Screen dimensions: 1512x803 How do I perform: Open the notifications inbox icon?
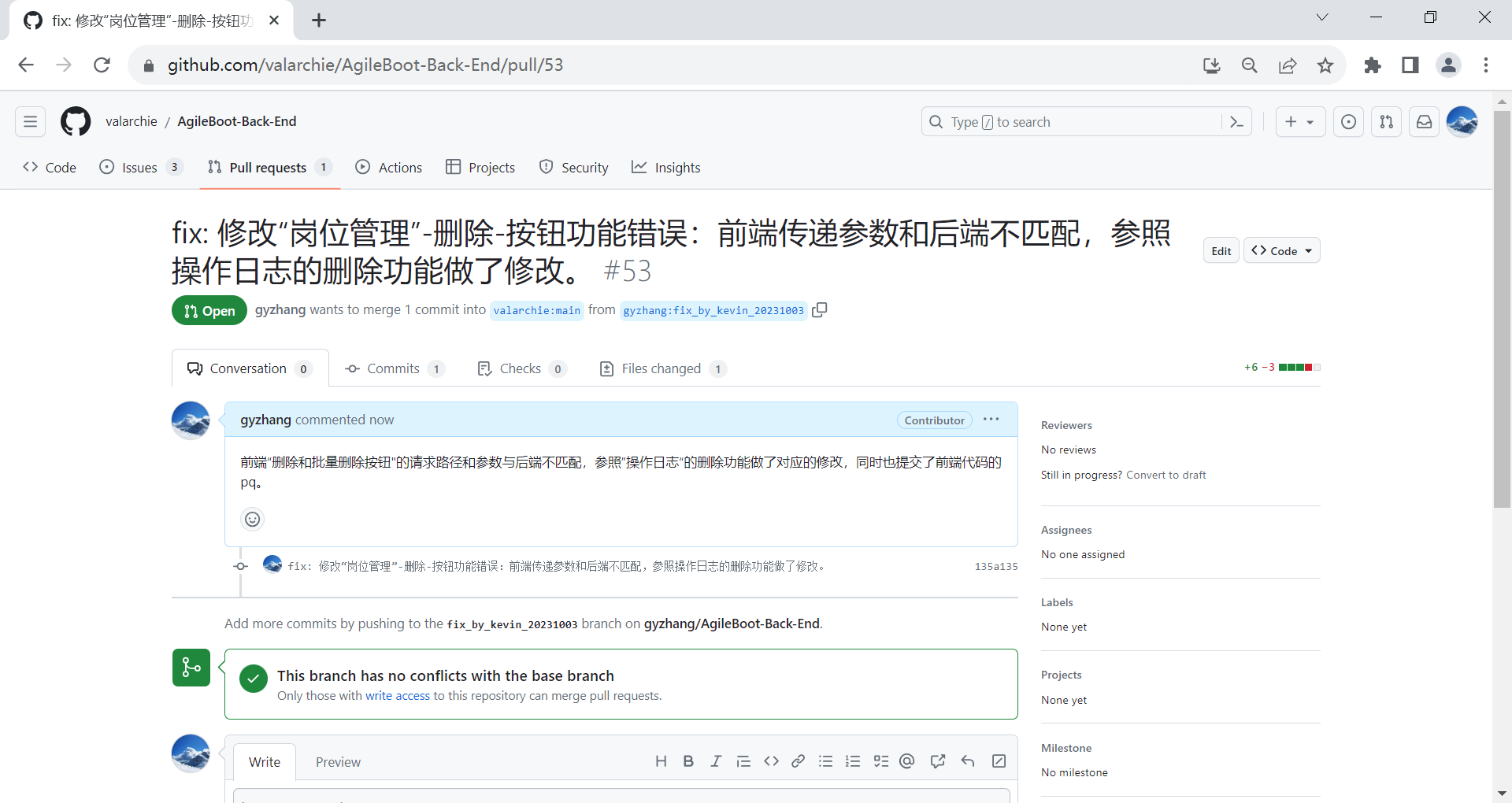point(1424,122)
